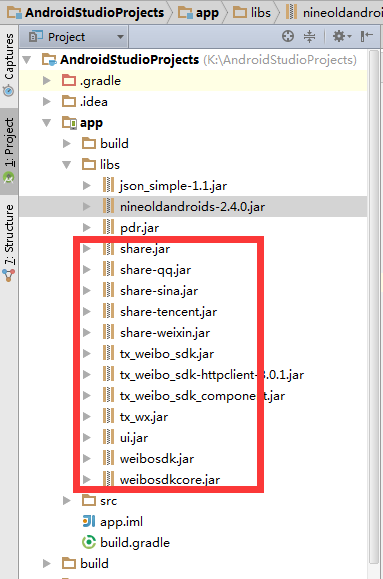Toggle the 1: Project side tab
The height and width of the screenshot is (579, 383).
tap(9, 151)
